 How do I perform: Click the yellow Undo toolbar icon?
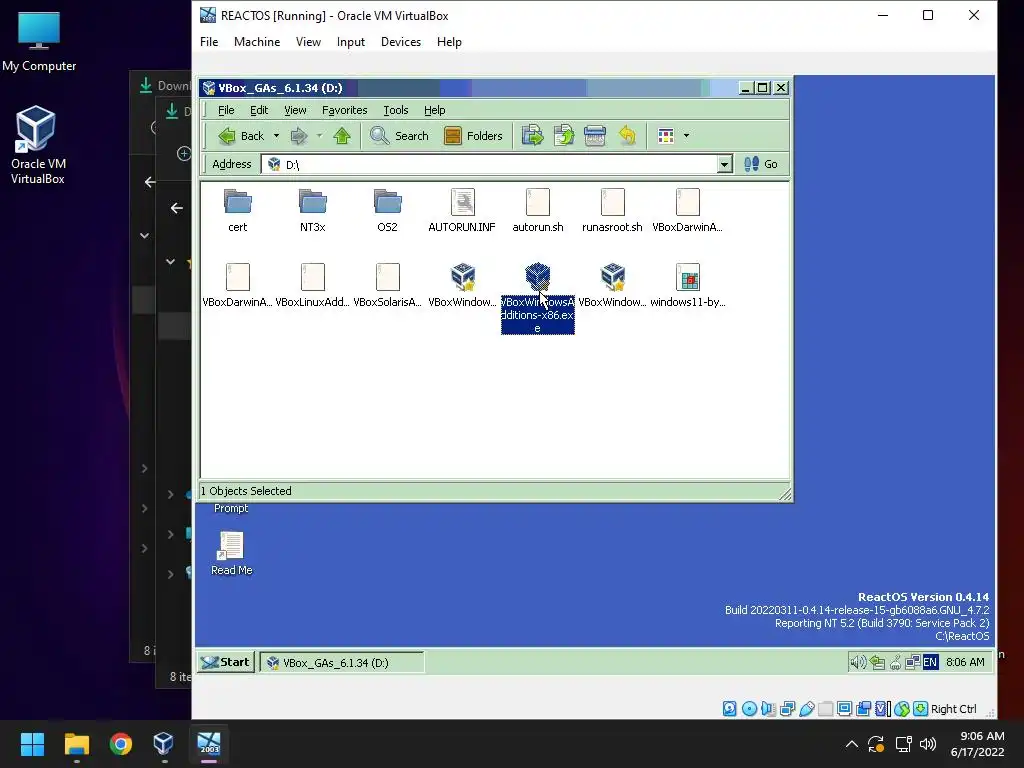627,136
